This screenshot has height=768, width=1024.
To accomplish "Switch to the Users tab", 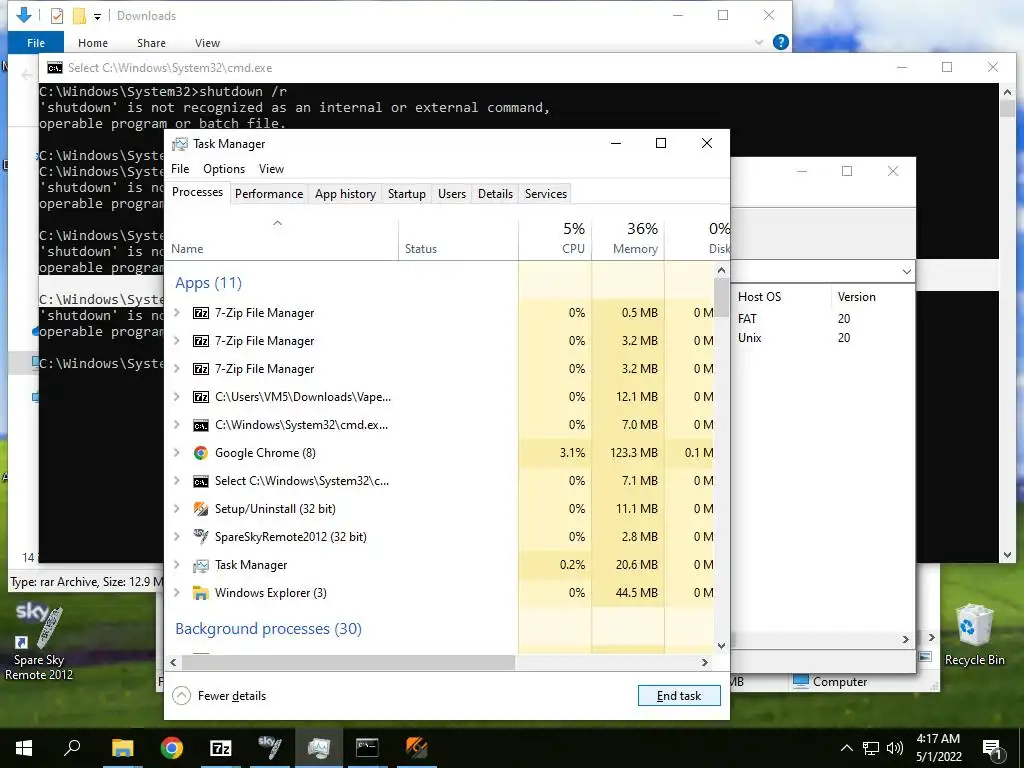I will pyautogui.click(x=452, y=194).
